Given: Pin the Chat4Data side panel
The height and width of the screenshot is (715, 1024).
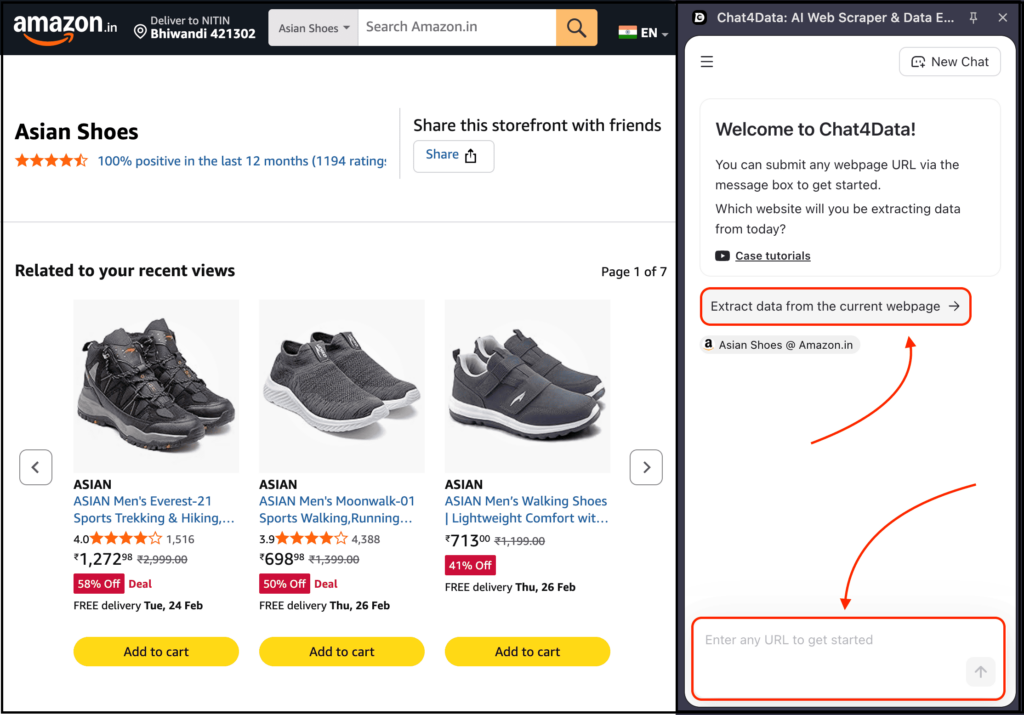Looking at the screenshot, I should point(974,18).
